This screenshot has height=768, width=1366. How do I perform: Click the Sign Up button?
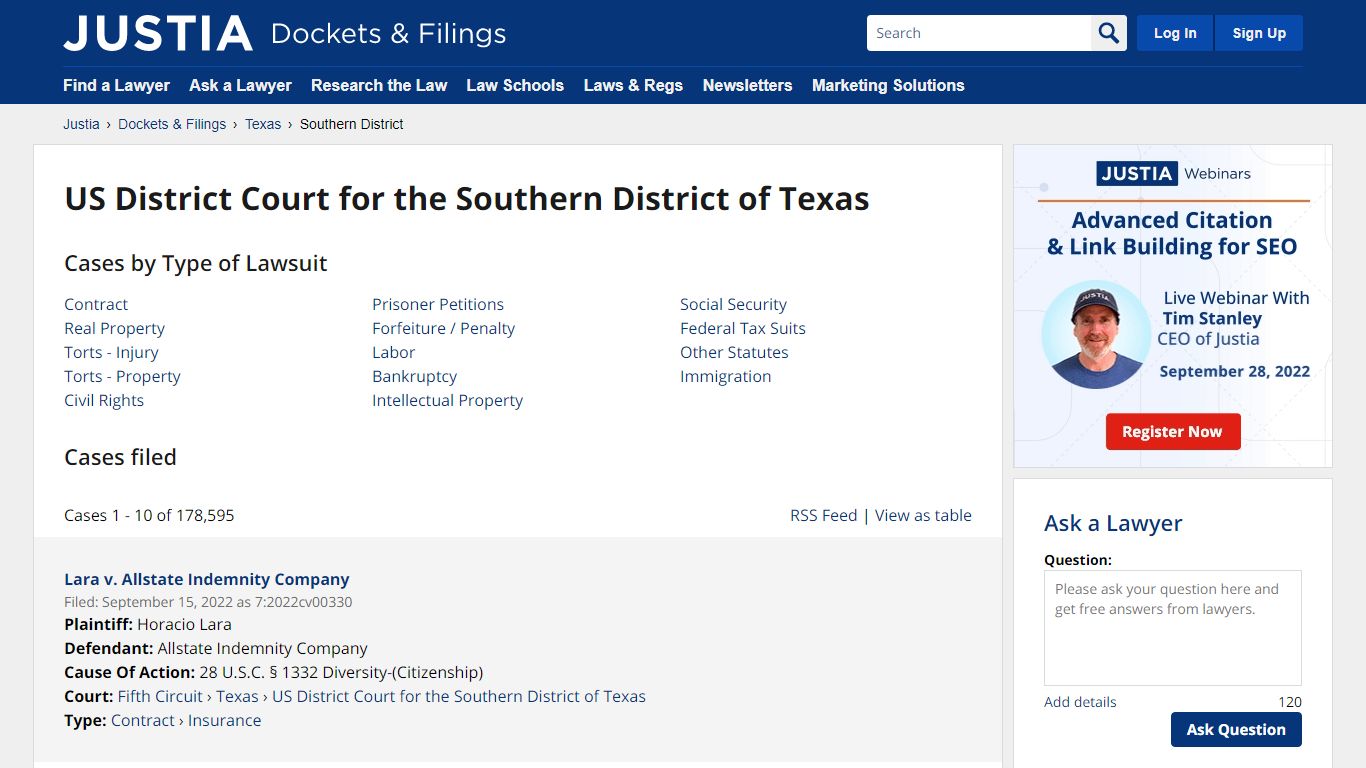pyautogui.click(x=1259, y=33)
